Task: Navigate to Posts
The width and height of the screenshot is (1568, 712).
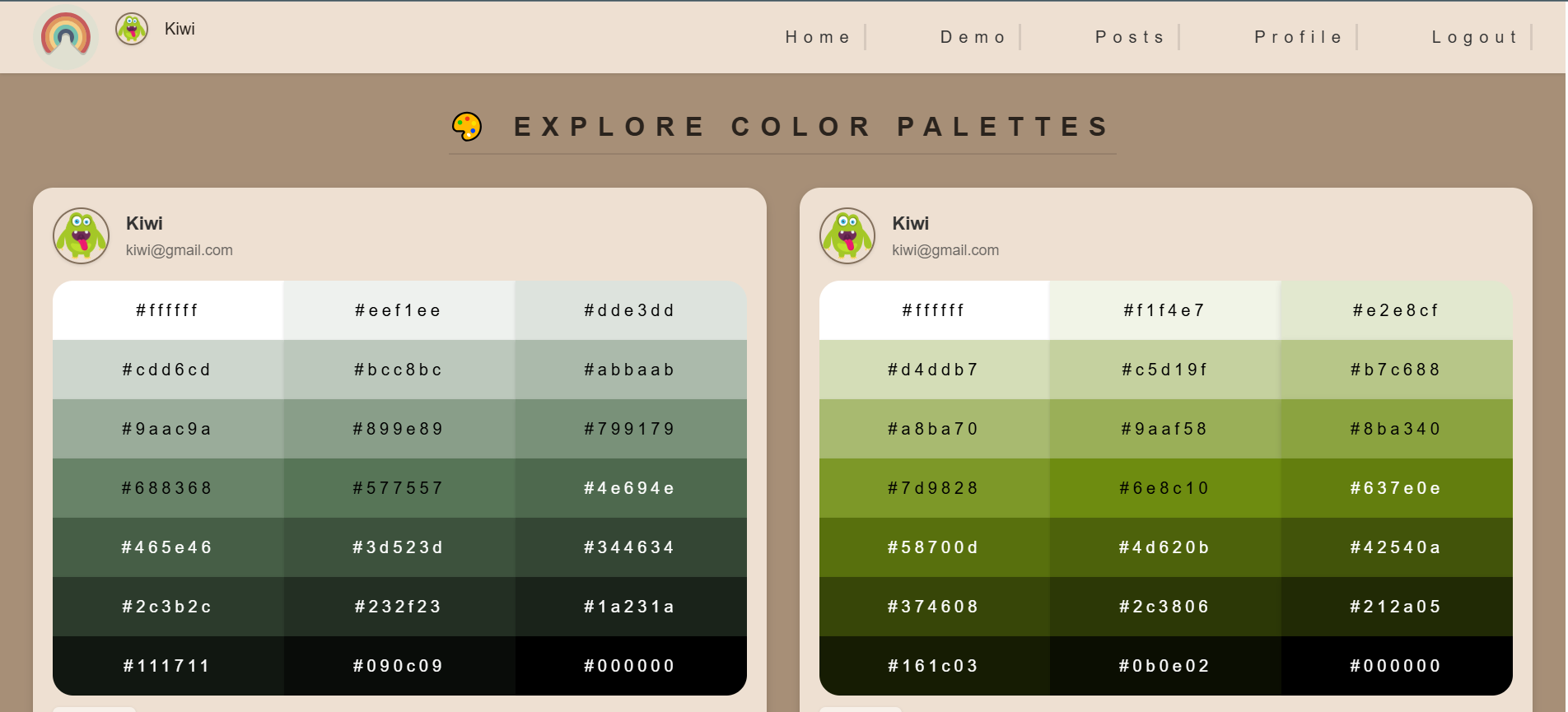Action: (x=1130, y=37)
